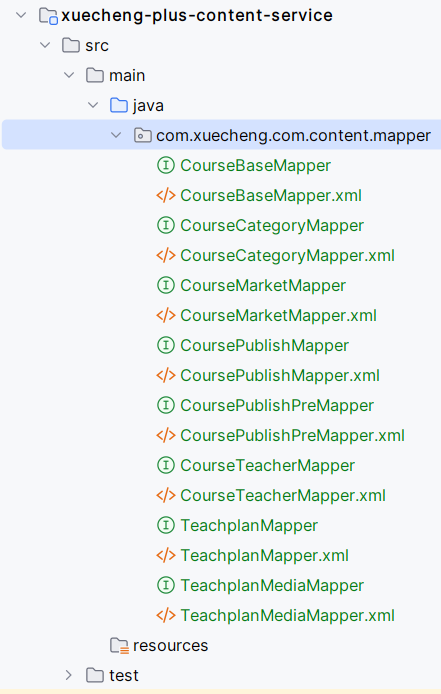
Task: Click the interface icon of CourseTeacherMapper
Action: point(166,466)
